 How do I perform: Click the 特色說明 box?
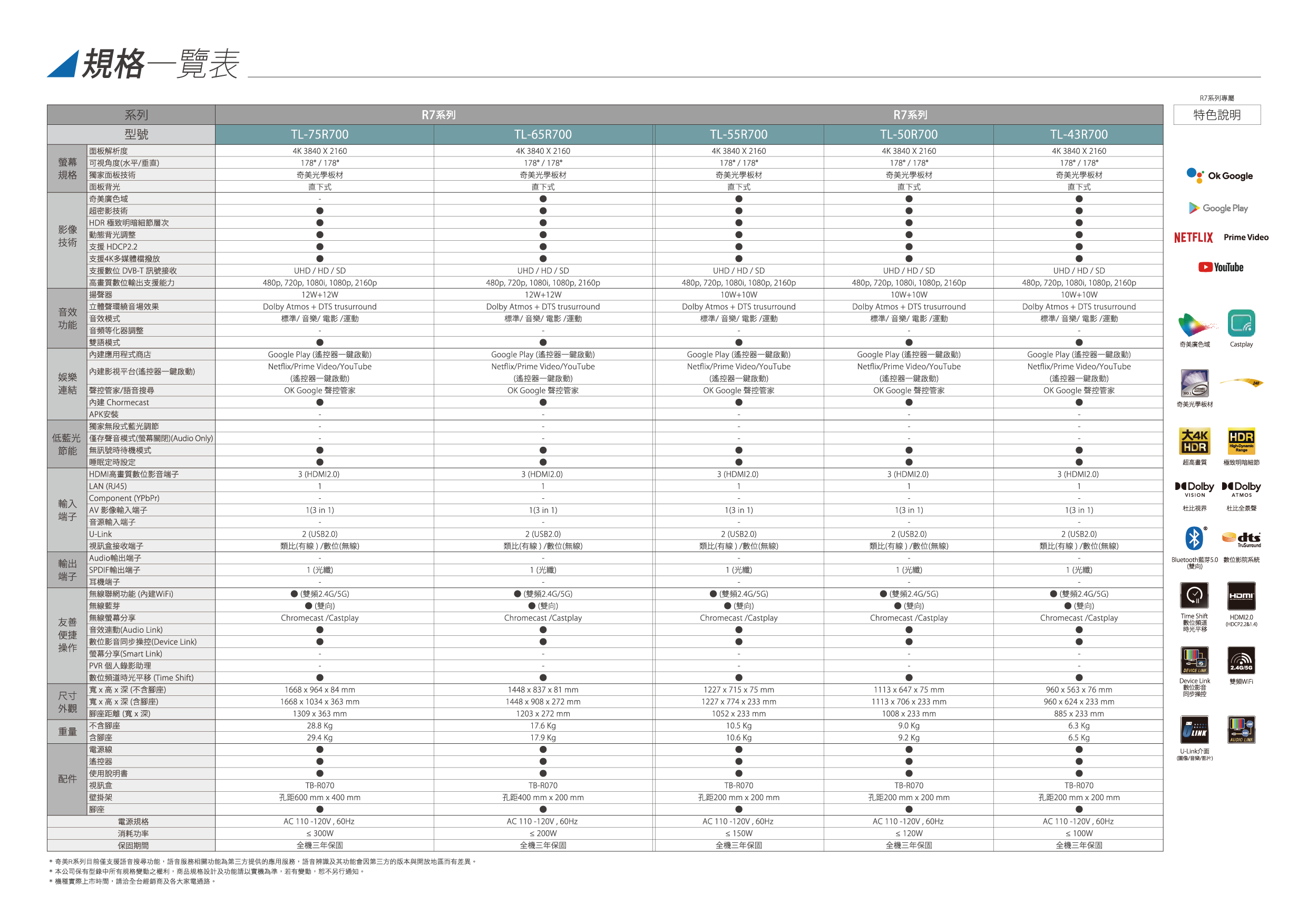pos(1217,114)
